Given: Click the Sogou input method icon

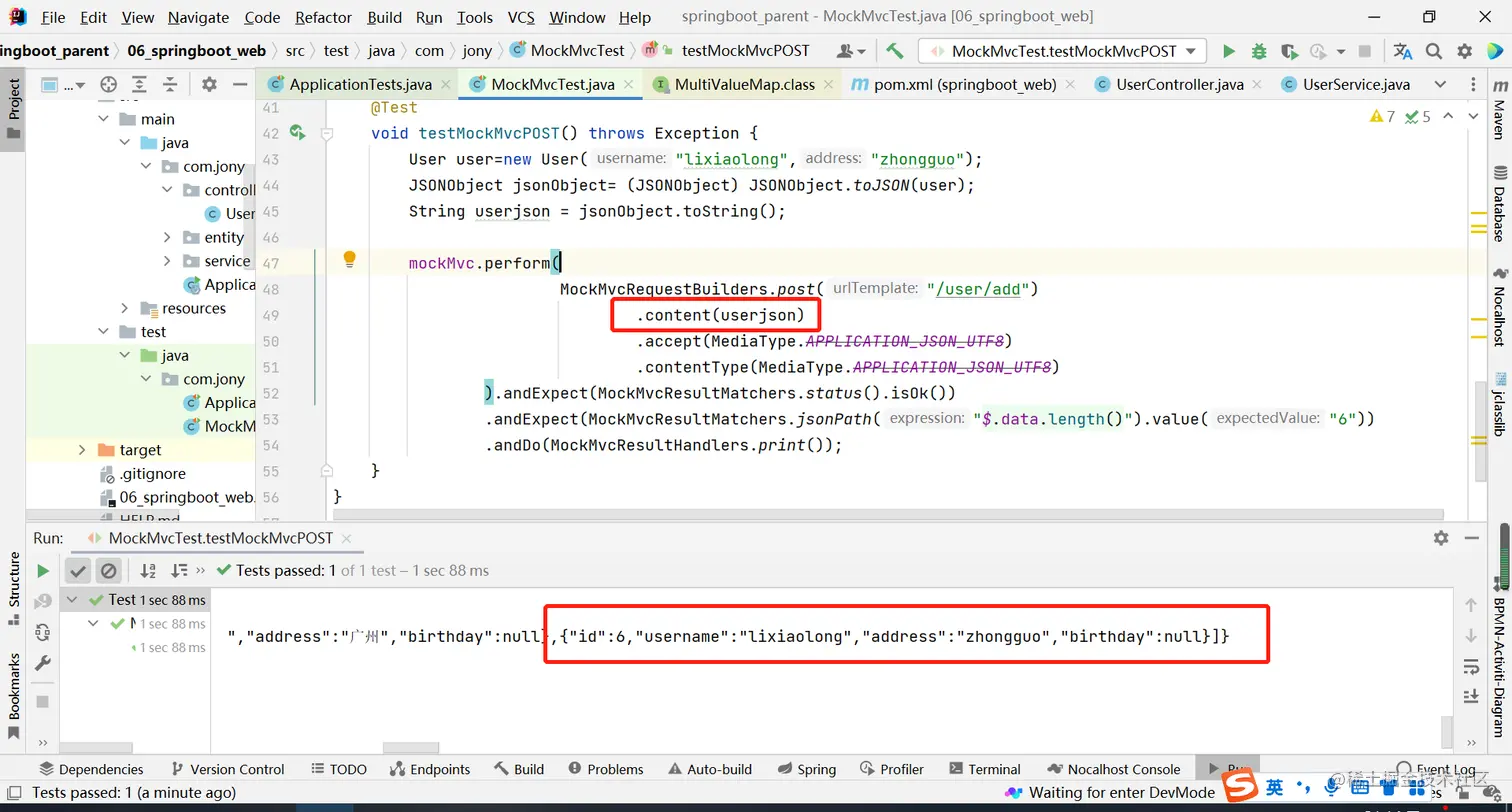Looking at the screenshot, I should (x=1241, y=786).
